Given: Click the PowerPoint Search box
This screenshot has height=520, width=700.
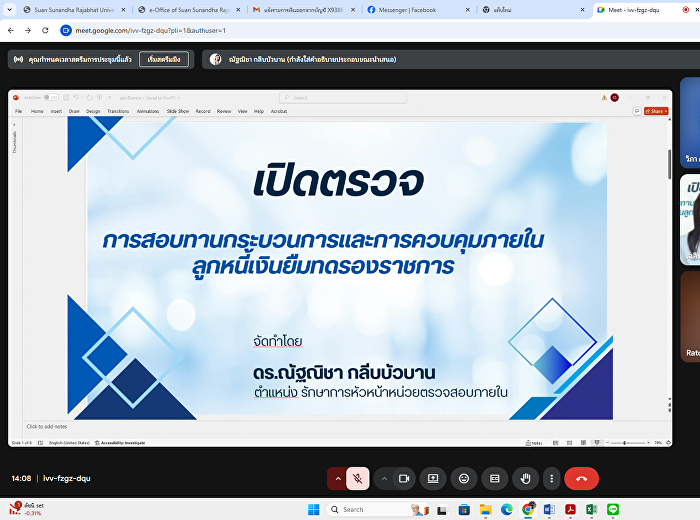Looking at the screenshot, I should pos(343,97).
